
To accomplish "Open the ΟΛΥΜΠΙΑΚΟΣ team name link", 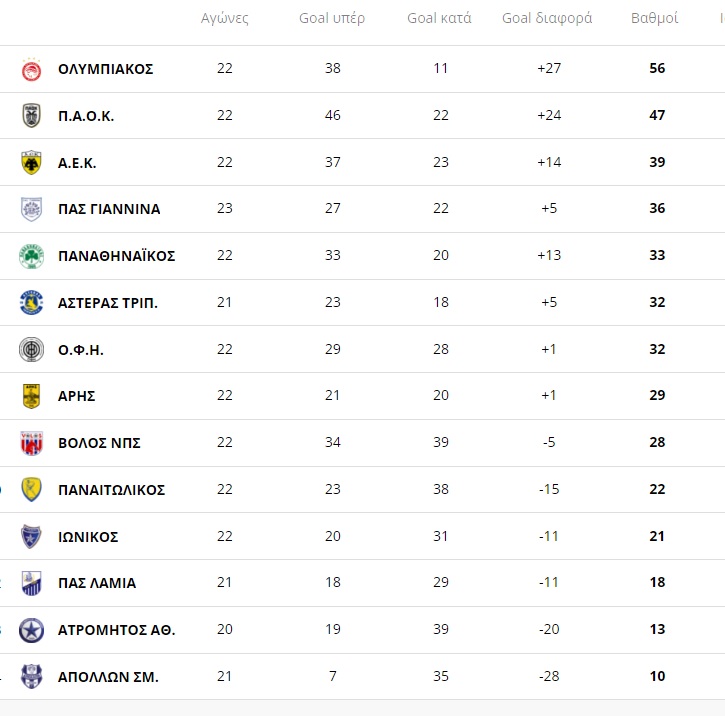I will click(105, 69).
